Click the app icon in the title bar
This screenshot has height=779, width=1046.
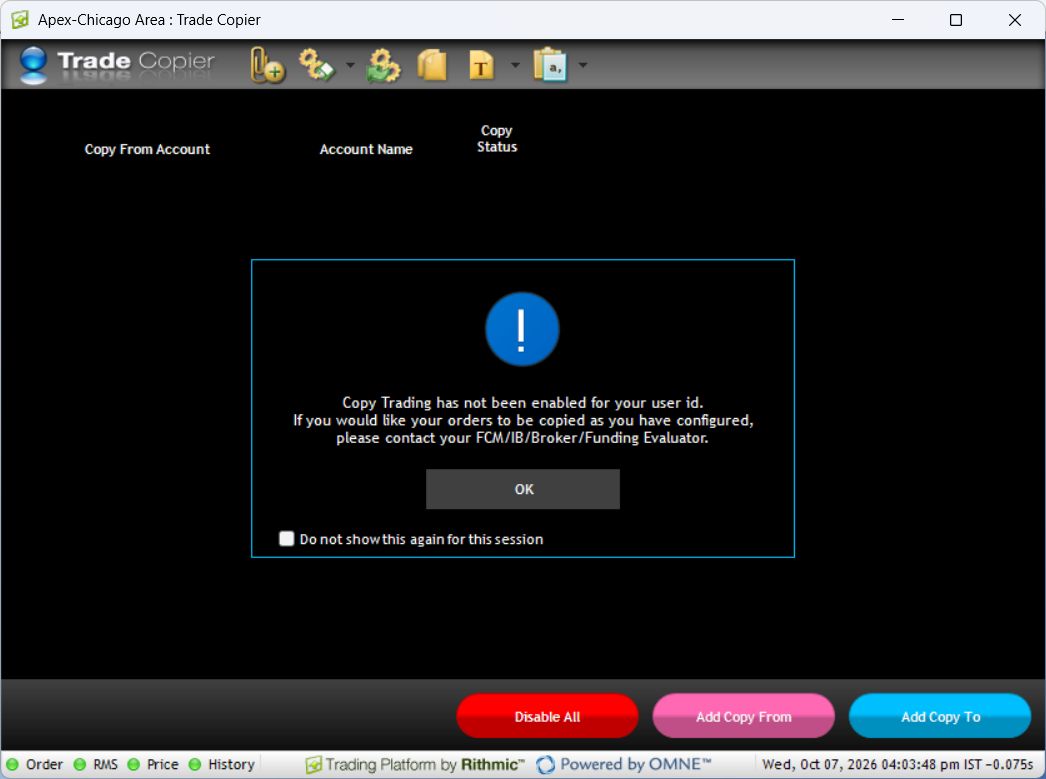pos(20,20)
